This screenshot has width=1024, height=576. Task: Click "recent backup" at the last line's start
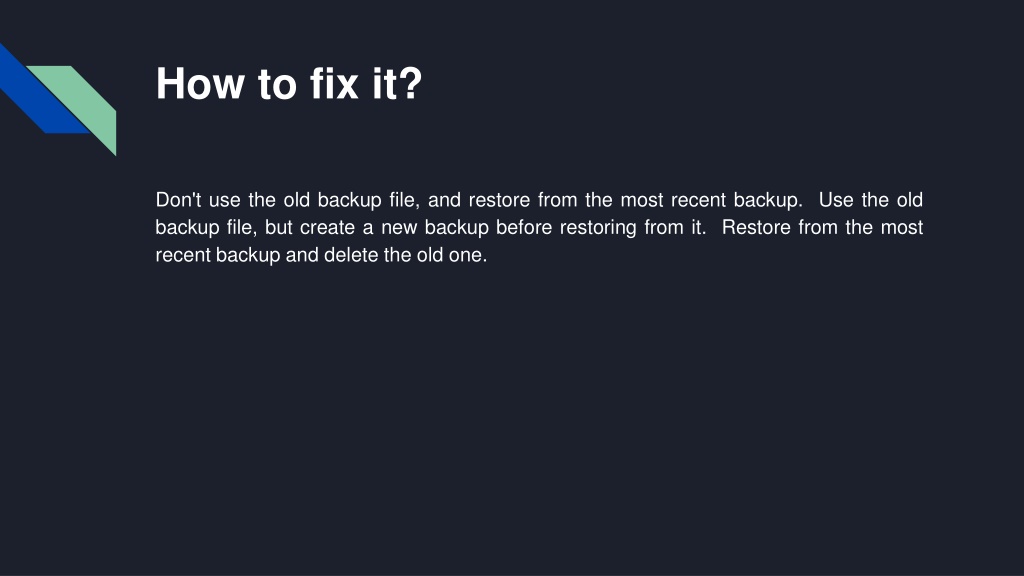coord(218,255)
